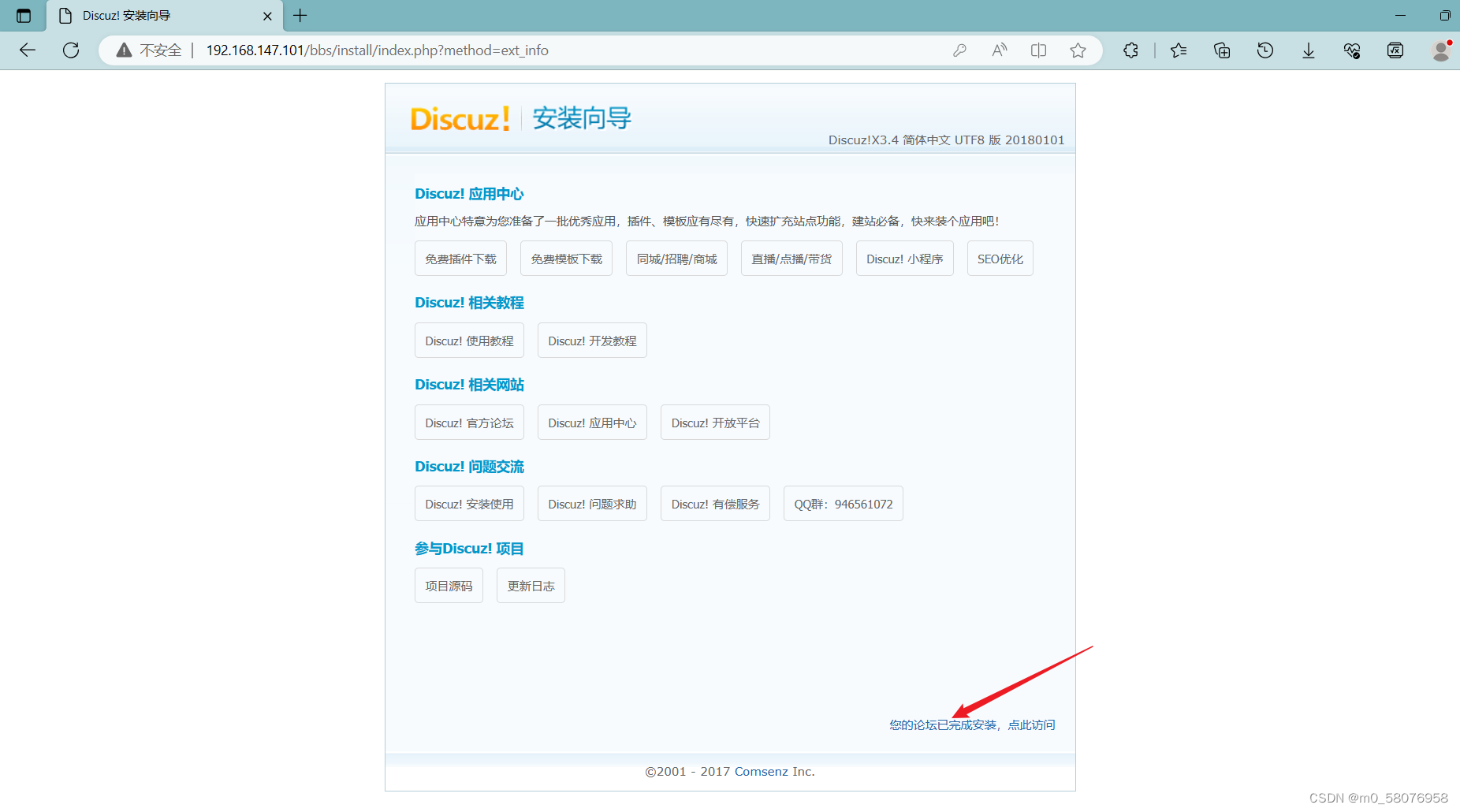Click the not secure warning icon

click(124, 50)
